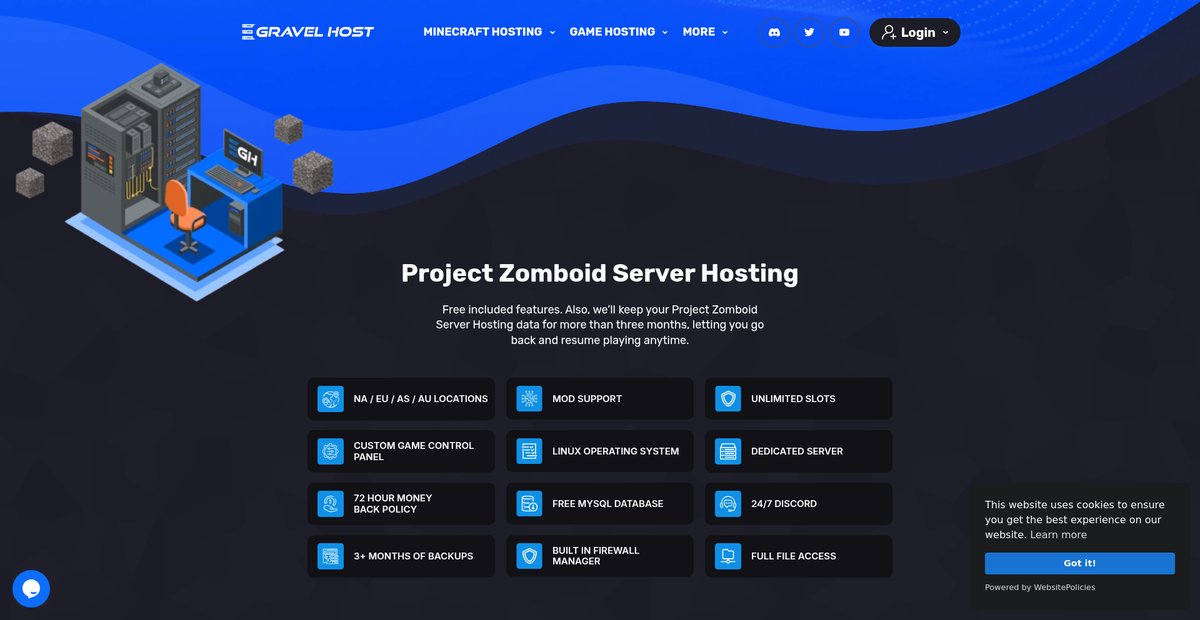This screenshot has width=1200, height=620.
Task: Select the NA / EU / AS / AU Locations label
Action: pos(421,399)
